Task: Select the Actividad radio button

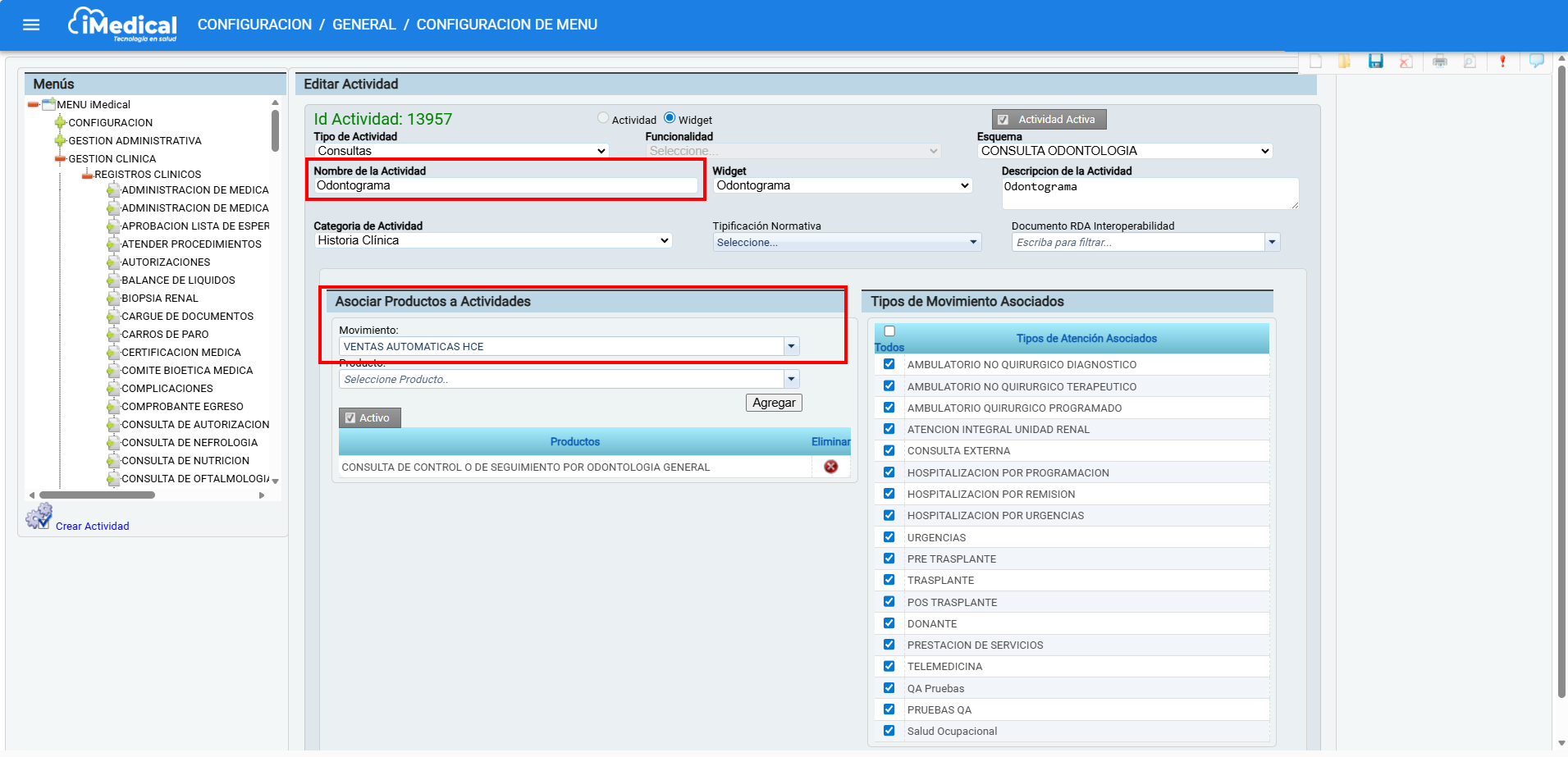Action: click(x=603, y=118)
